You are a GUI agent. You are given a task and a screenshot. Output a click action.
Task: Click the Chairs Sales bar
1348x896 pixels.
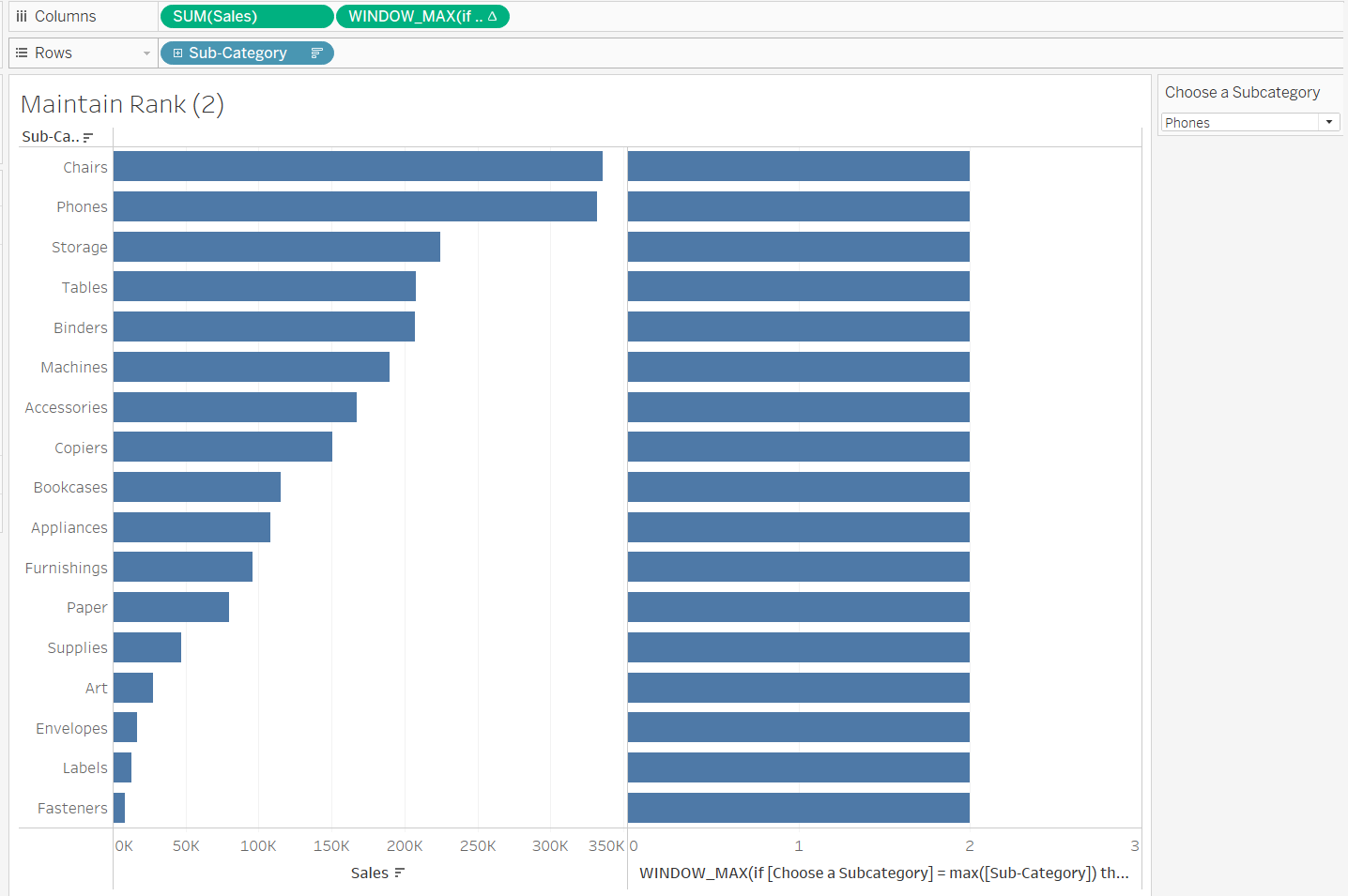[x=358, y=166]
